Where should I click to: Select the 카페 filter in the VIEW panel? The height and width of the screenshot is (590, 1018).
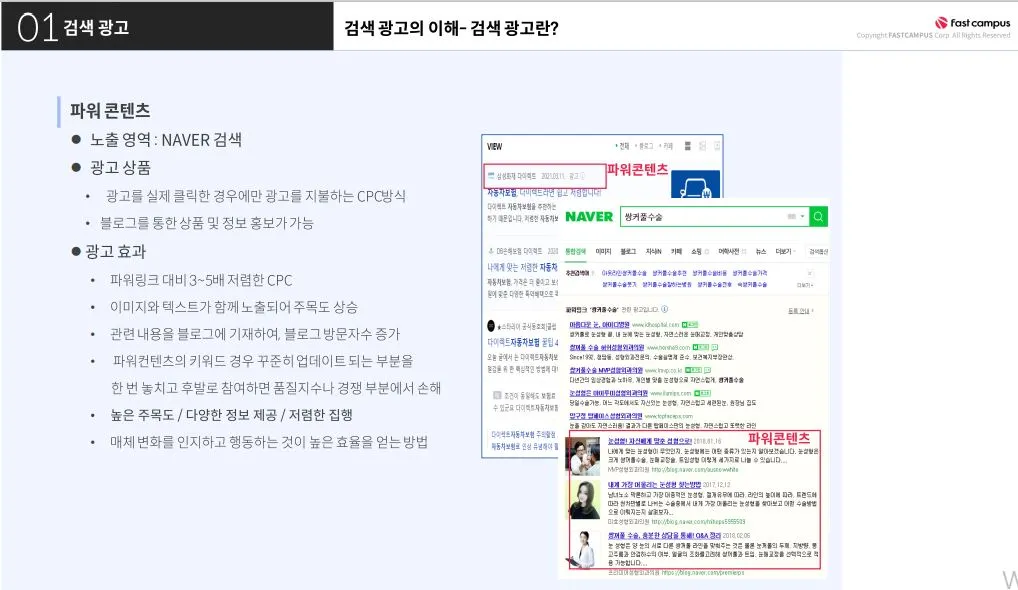click(x=667, y=146)
